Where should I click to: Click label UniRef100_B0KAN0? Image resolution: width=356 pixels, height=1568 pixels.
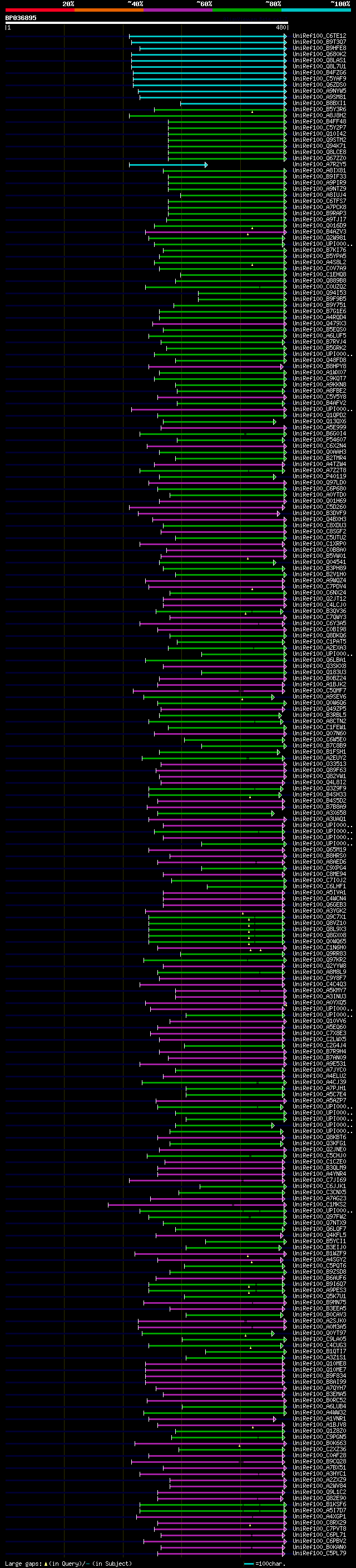(x=319, y=1547)
